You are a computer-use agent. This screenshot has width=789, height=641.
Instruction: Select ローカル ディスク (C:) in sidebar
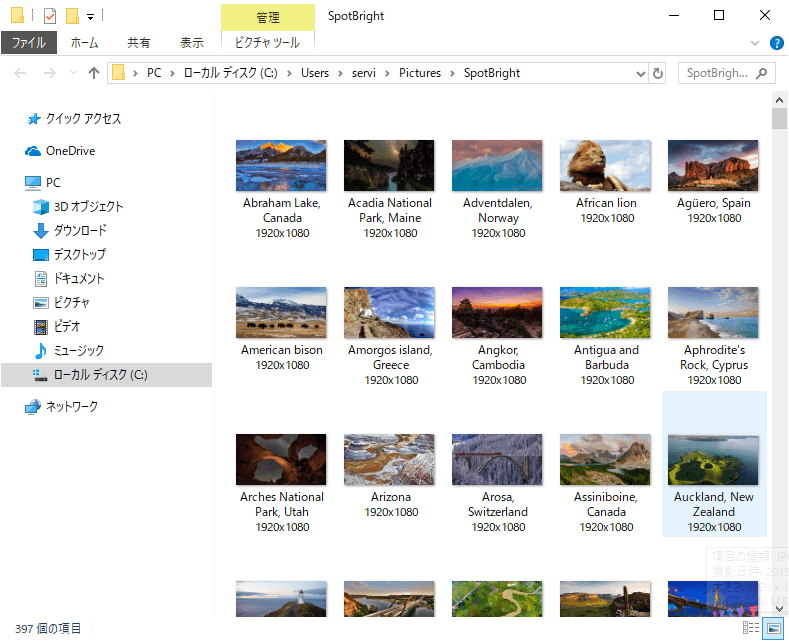(x=106, y=375)
